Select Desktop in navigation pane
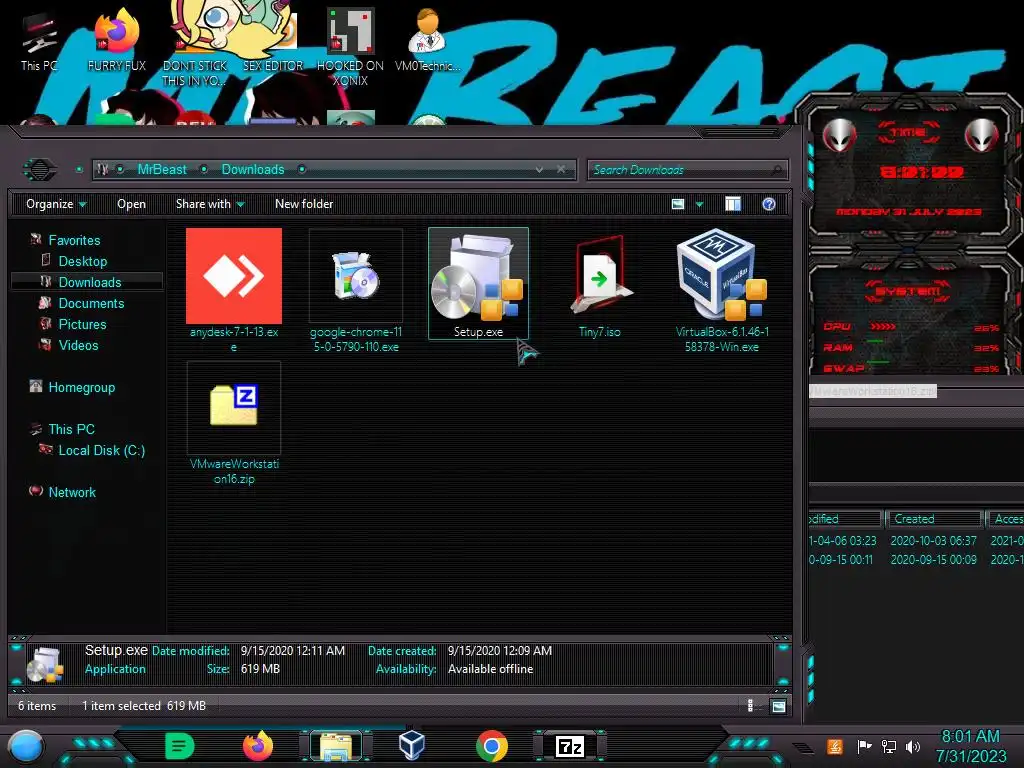 [x=83, y=261]
